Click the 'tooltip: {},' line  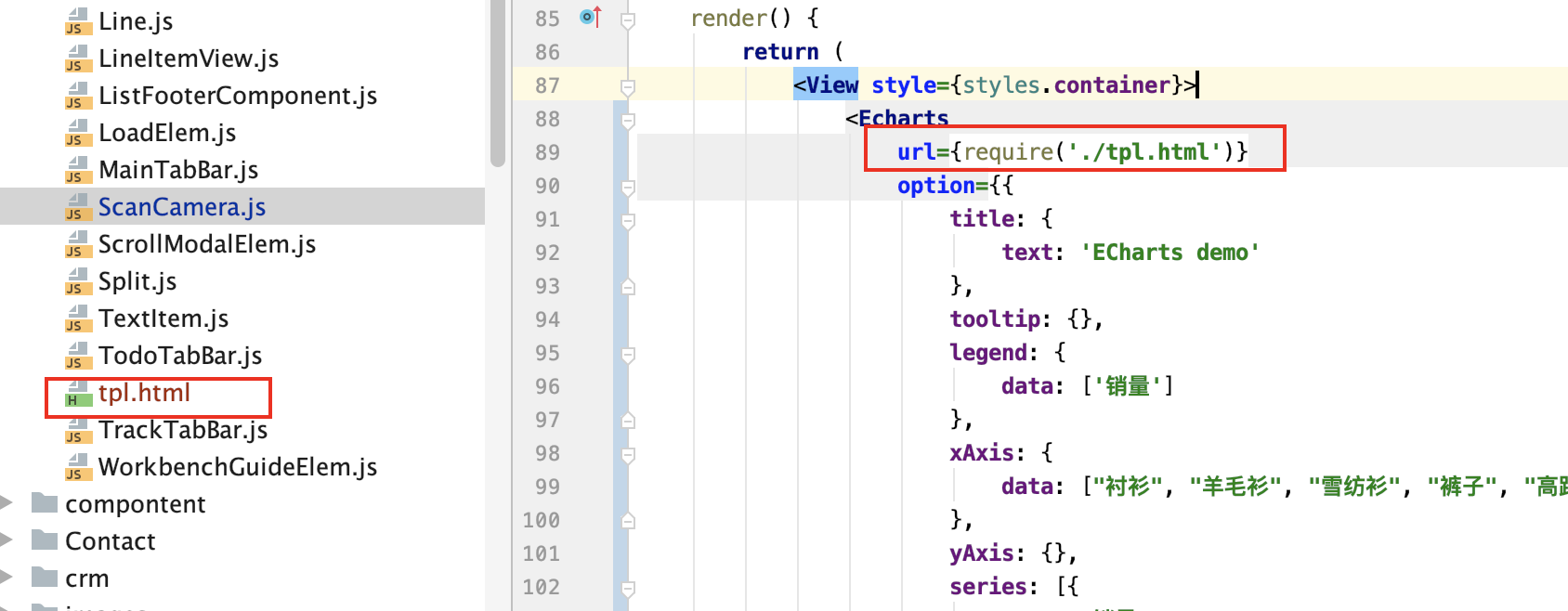(x=1026, y=319)
